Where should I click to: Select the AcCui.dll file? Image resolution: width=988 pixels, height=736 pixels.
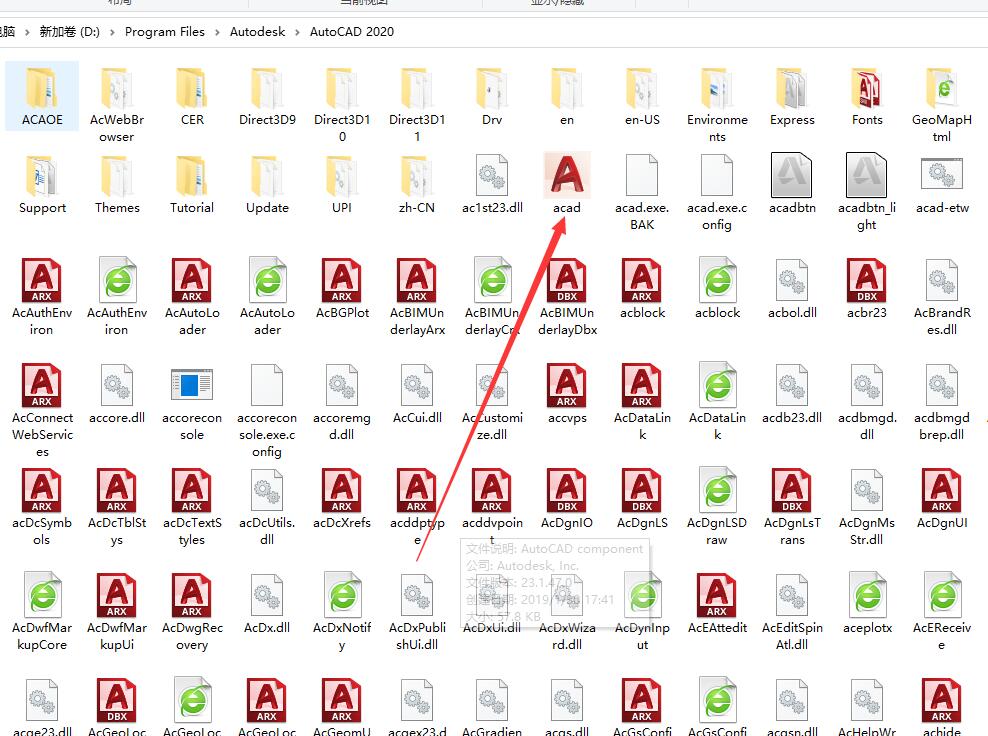(417, 393)
